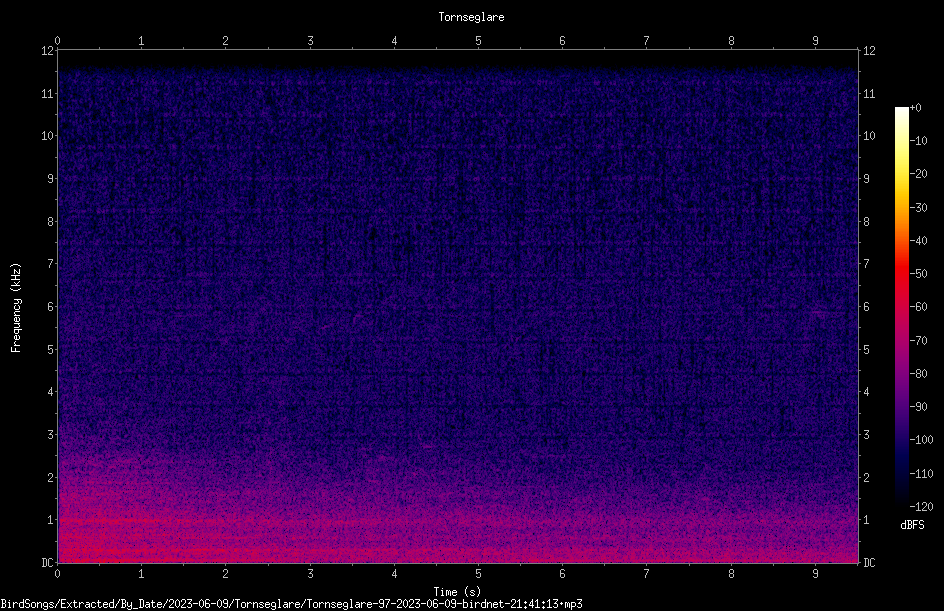Click the "5" tick on top time axis
The height and width of the screenshot is (611, 944).
[x=478, y=41]
